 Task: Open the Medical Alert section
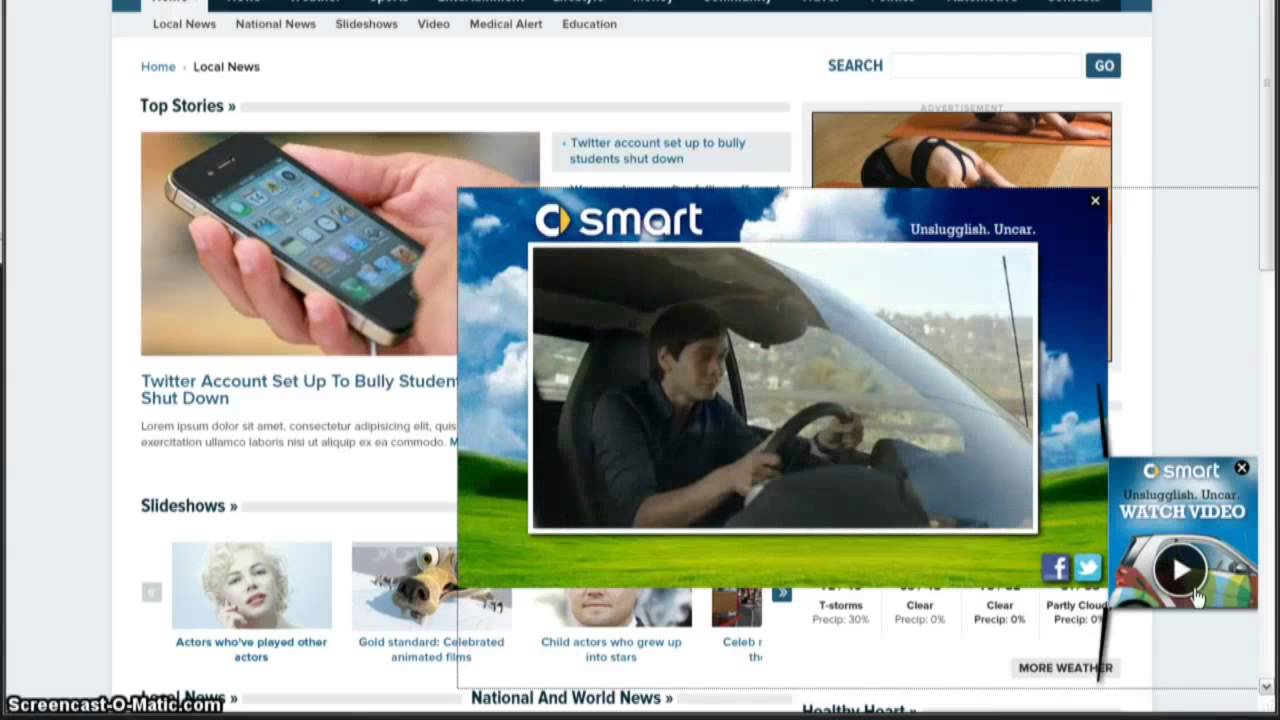505,24
